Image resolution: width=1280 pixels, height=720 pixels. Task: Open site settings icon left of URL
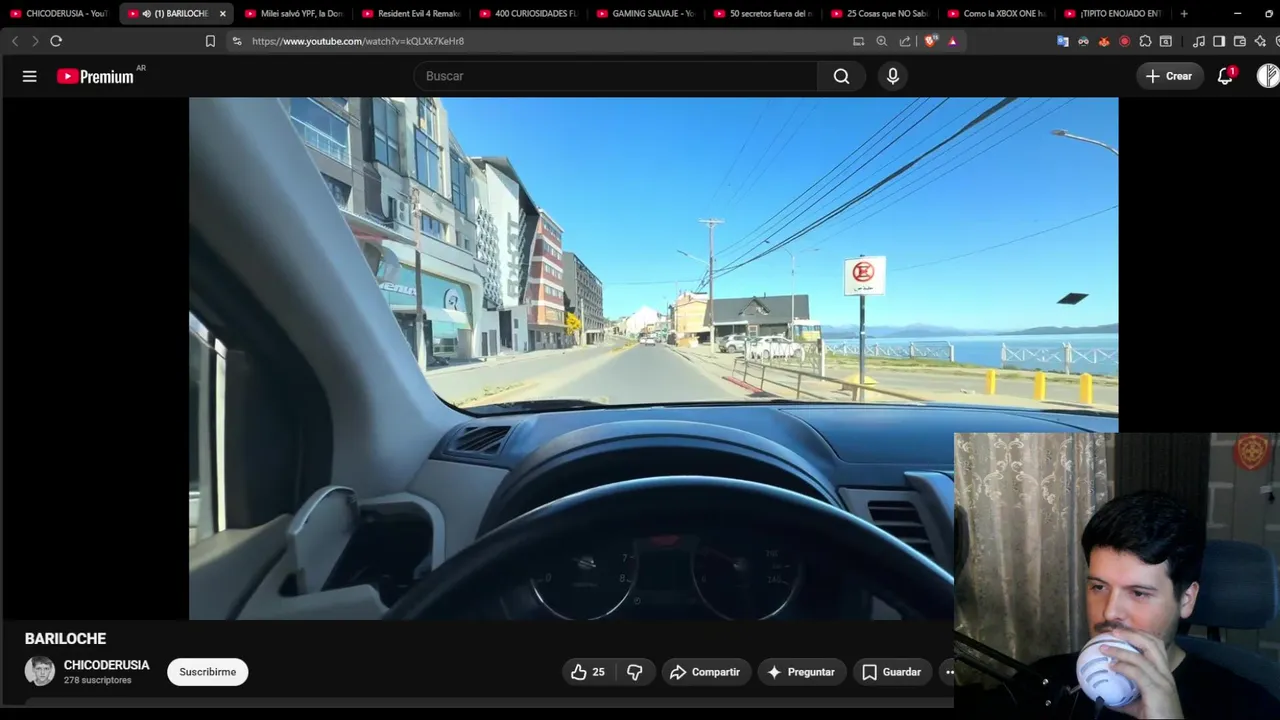(237, 41)
